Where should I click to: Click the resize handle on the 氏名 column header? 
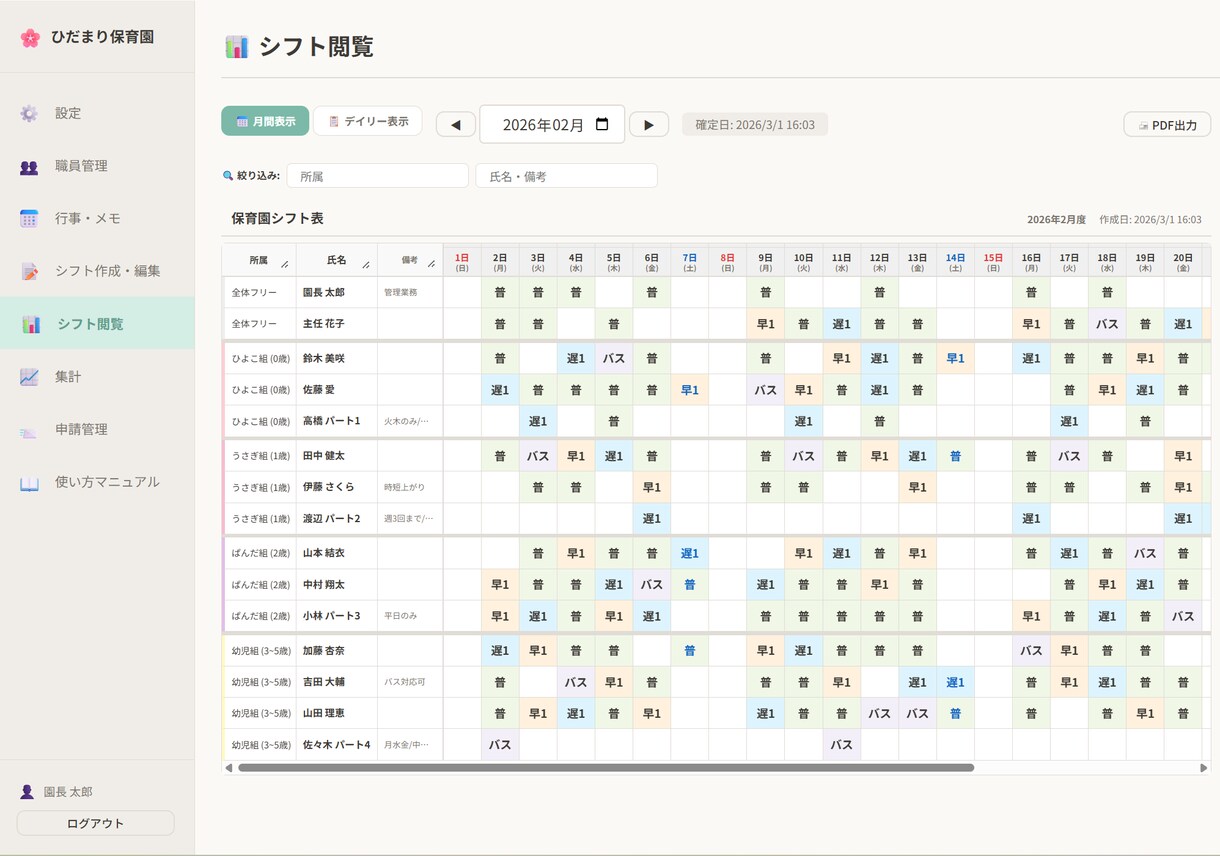coord(366,265)
